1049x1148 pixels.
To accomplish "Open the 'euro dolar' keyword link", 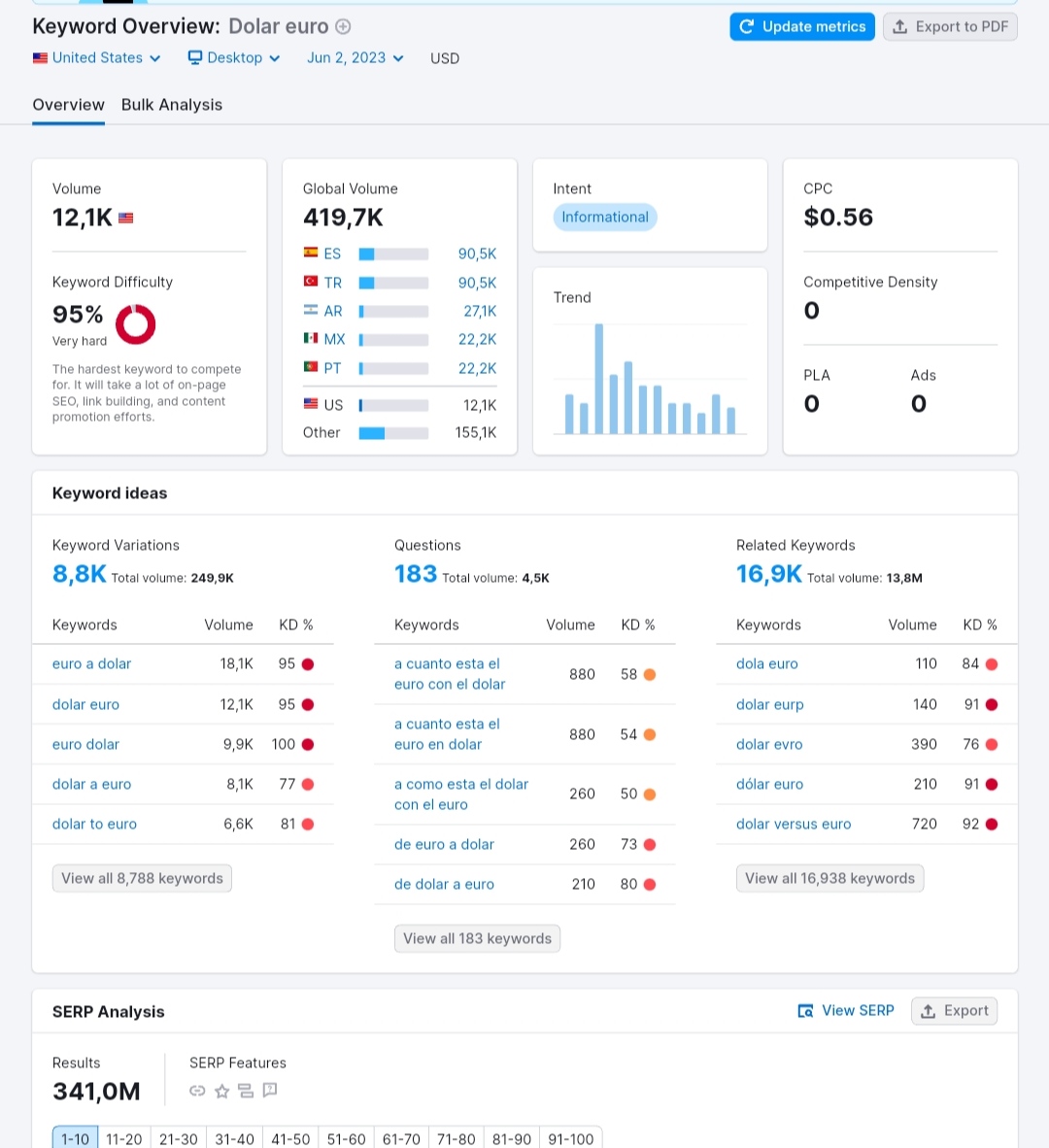I will point(85,744).
